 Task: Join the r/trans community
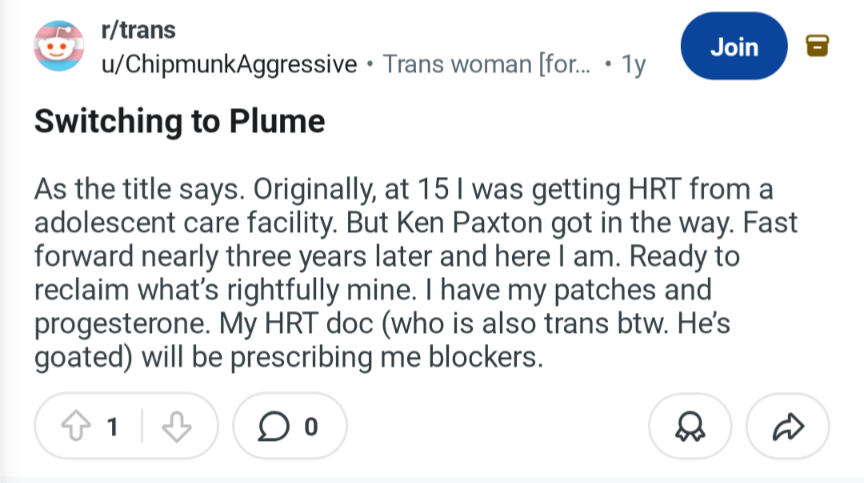pos(734,46)
